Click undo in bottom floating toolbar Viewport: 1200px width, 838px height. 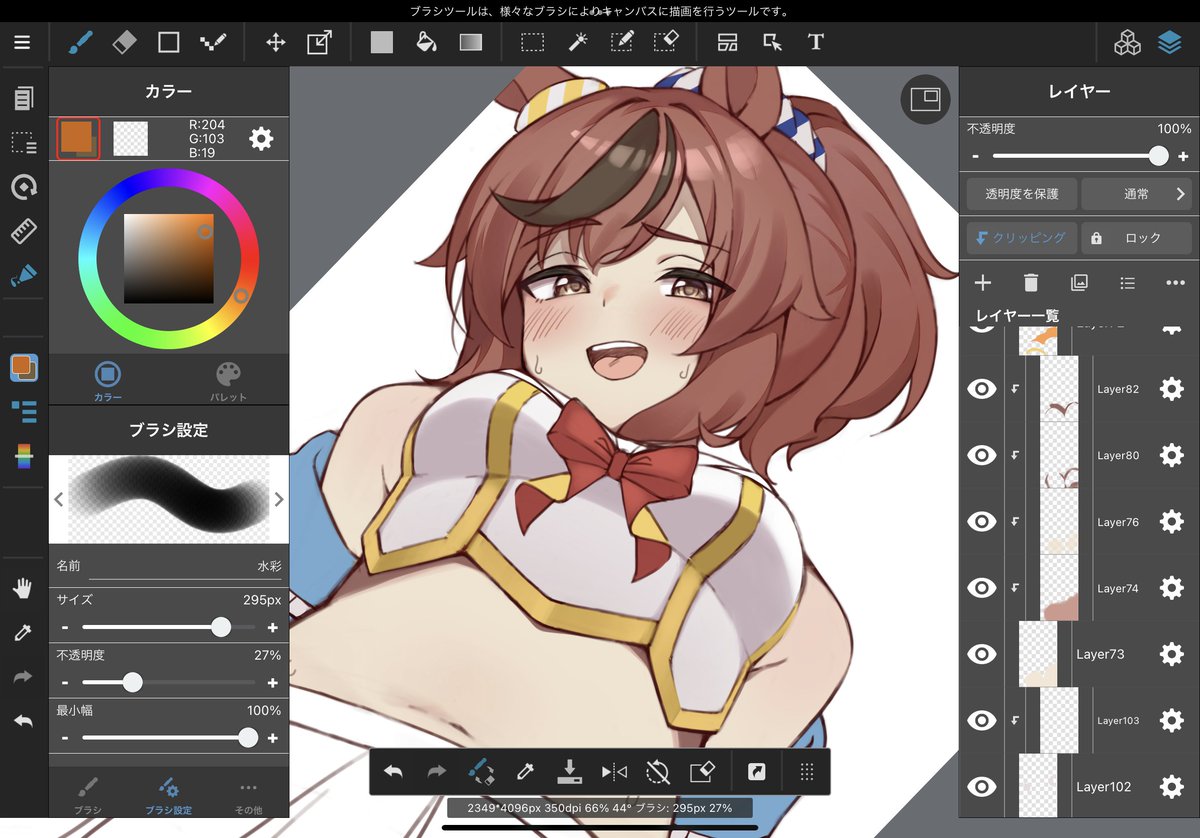point(393,772)
